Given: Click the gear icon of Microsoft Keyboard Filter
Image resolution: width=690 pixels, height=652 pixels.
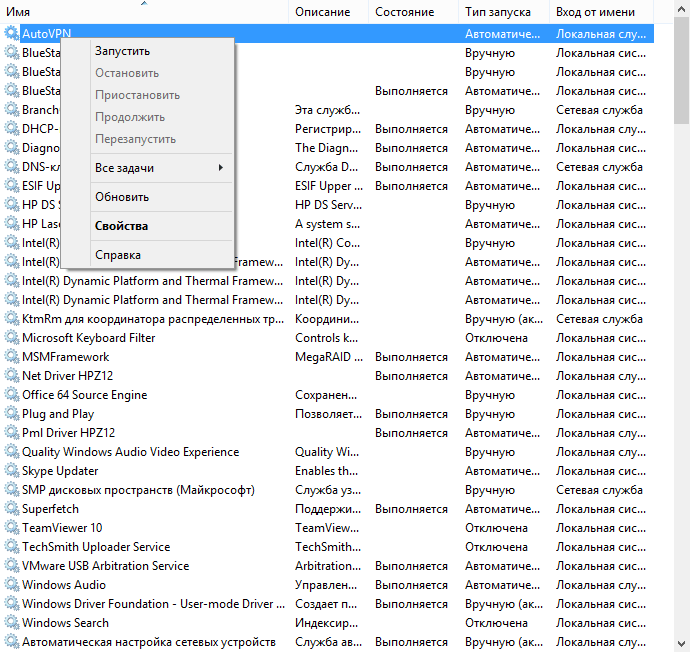Looking at the screenshot, I should (x=11, y=338).
